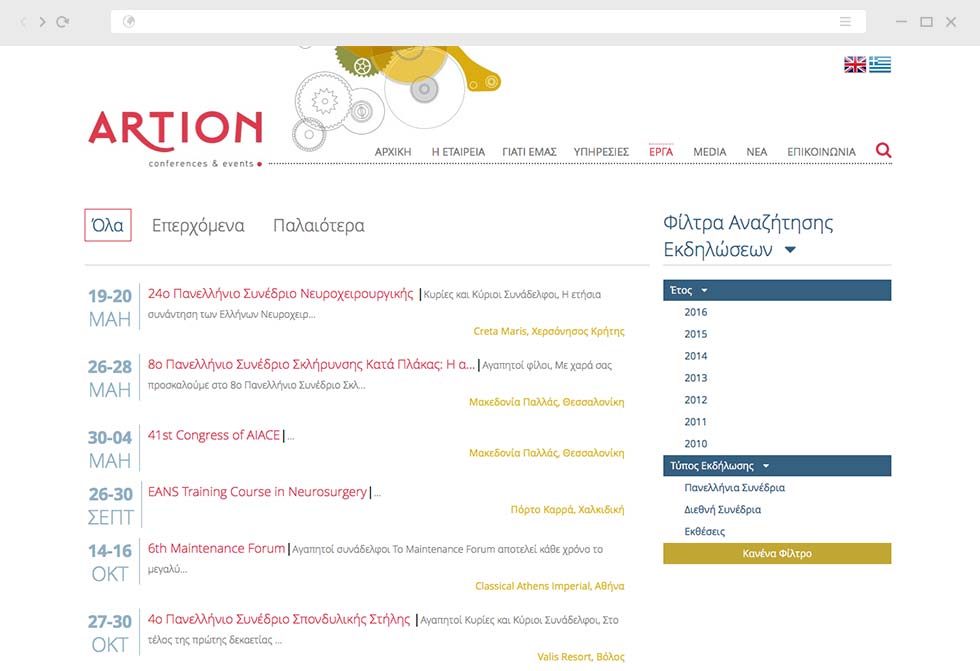Expand the Φίλτρα Αναζήτησης Εκδηλώσεων dropdown arrow
This screenshot has width=980, height=671.
click(790, 250)
